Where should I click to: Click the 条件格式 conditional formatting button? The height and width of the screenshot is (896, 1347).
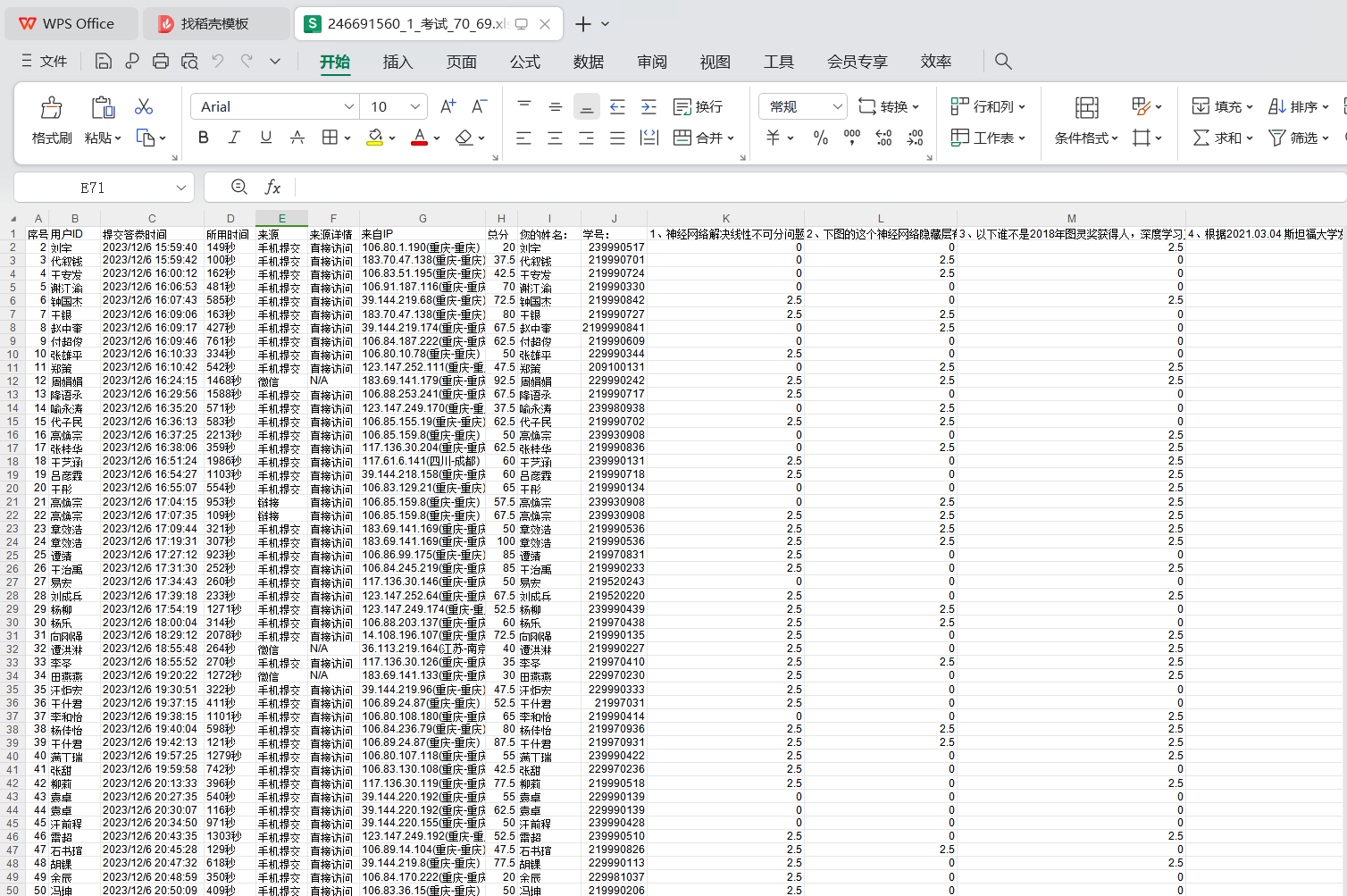click(1086, 120)
